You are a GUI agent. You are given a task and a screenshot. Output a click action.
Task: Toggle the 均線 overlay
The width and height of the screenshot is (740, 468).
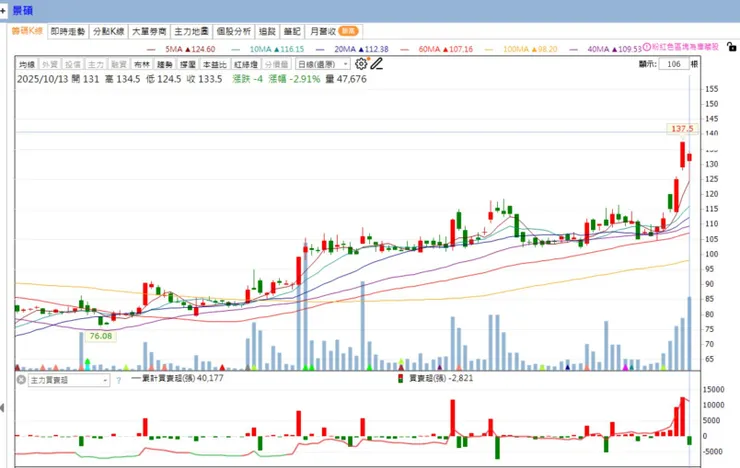(x=27, y=64)
